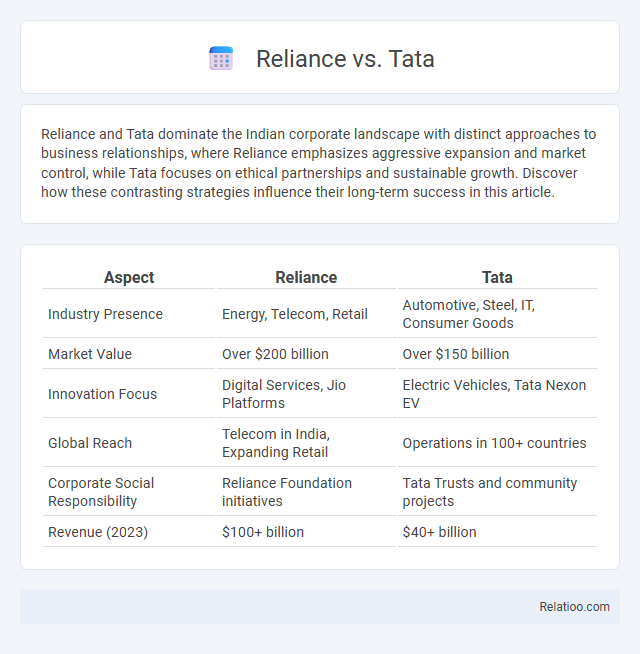Click the Reliance vs. Tata heading
This screenshot has height=654, width=640.
pyautogui.click(x=345, y=58)
